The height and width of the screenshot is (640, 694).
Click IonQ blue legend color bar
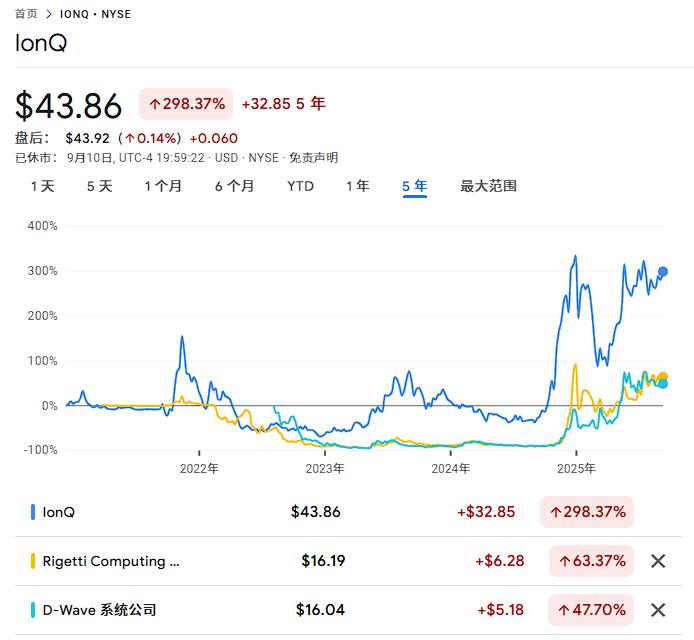pyautogui.click(x=33, y=512)
